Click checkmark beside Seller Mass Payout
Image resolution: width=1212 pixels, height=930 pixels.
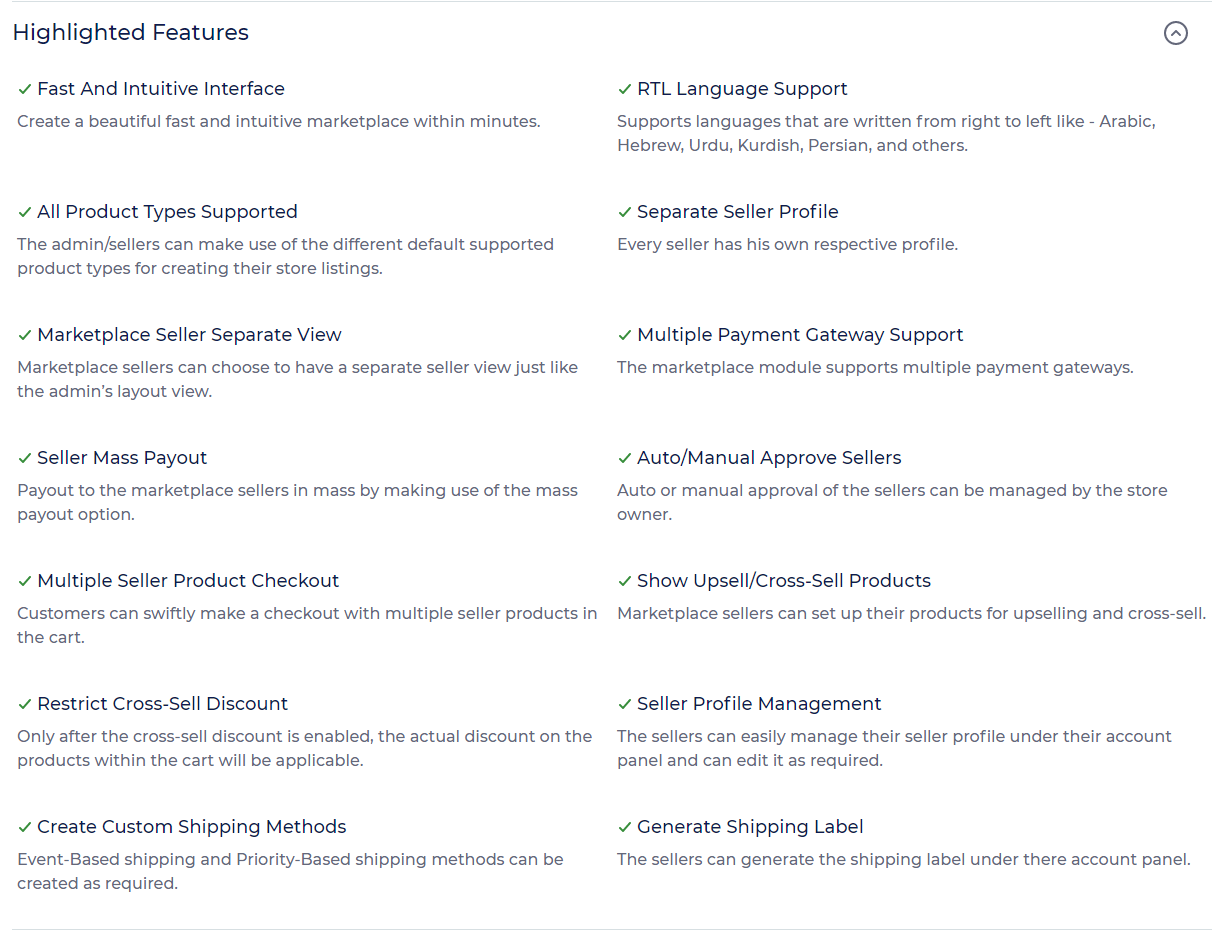tap(25, 458)
